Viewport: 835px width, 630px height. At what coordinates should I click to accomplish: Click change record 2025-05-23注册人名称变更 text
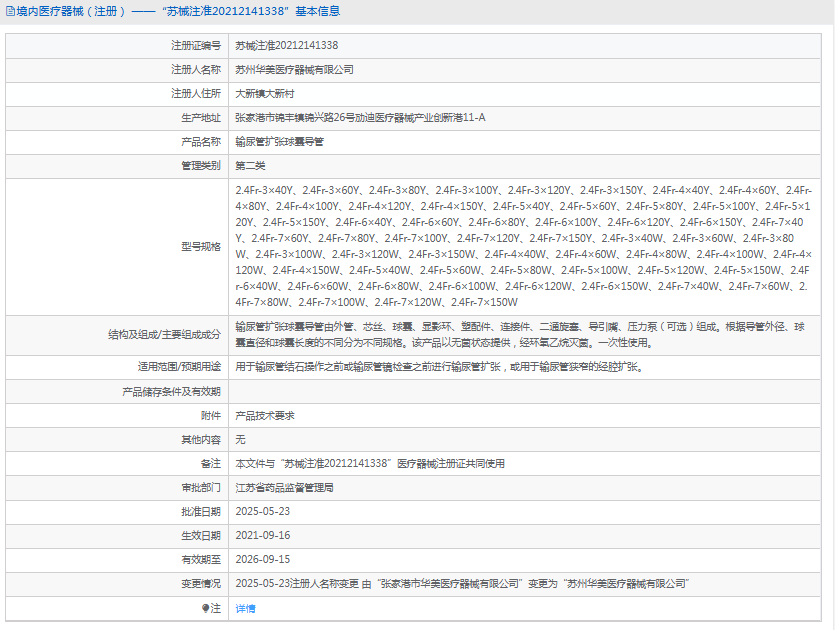(462, 584)
